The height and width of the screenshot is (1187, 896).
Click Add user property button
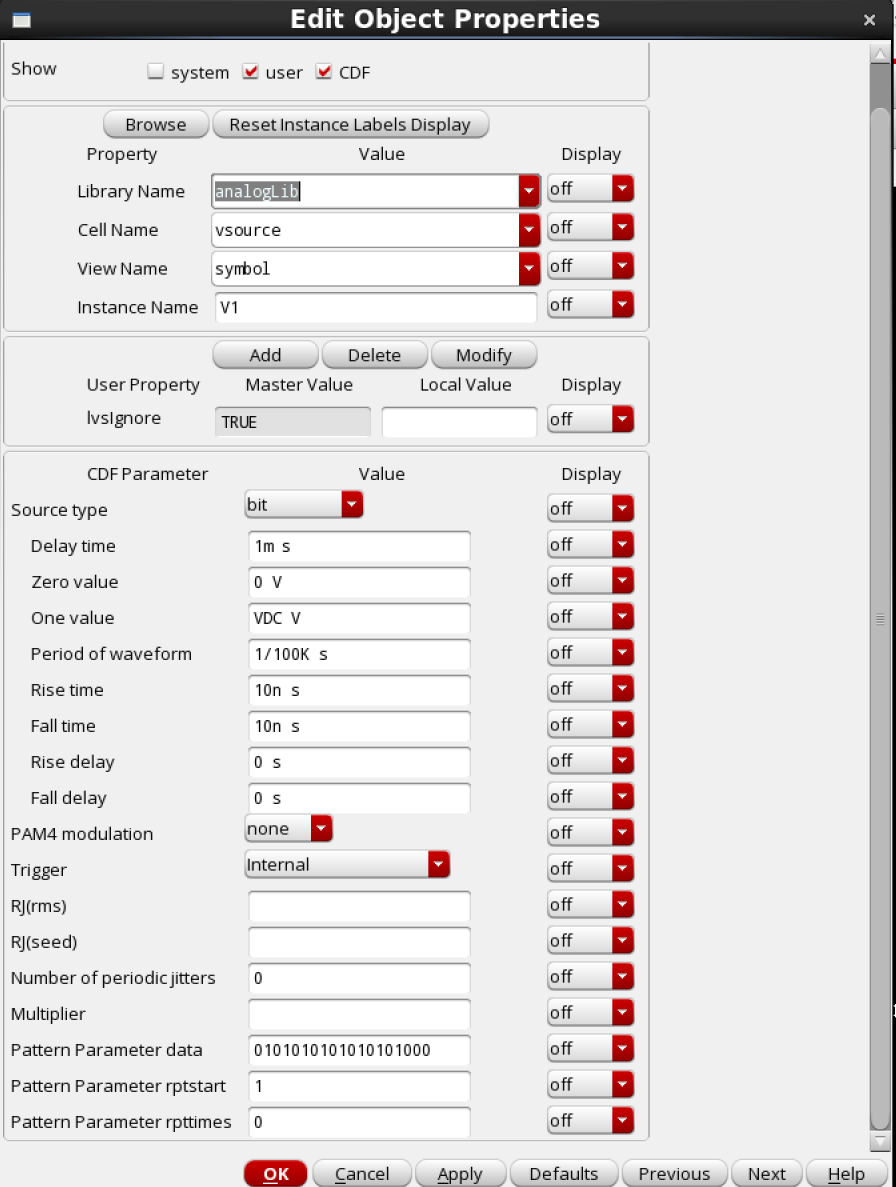265,355
